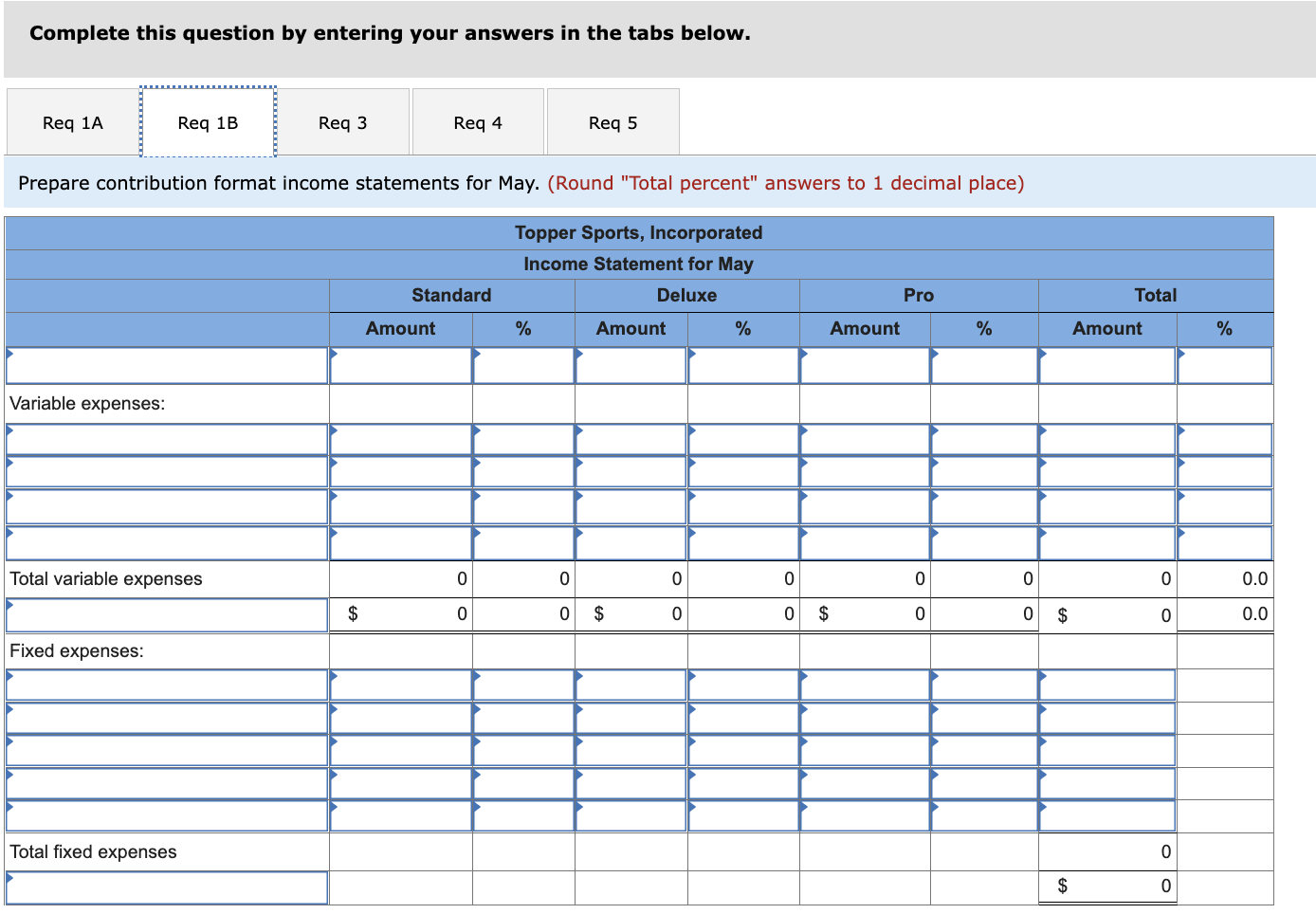Open second variable expense label dropdown

(x=167, y=472)
